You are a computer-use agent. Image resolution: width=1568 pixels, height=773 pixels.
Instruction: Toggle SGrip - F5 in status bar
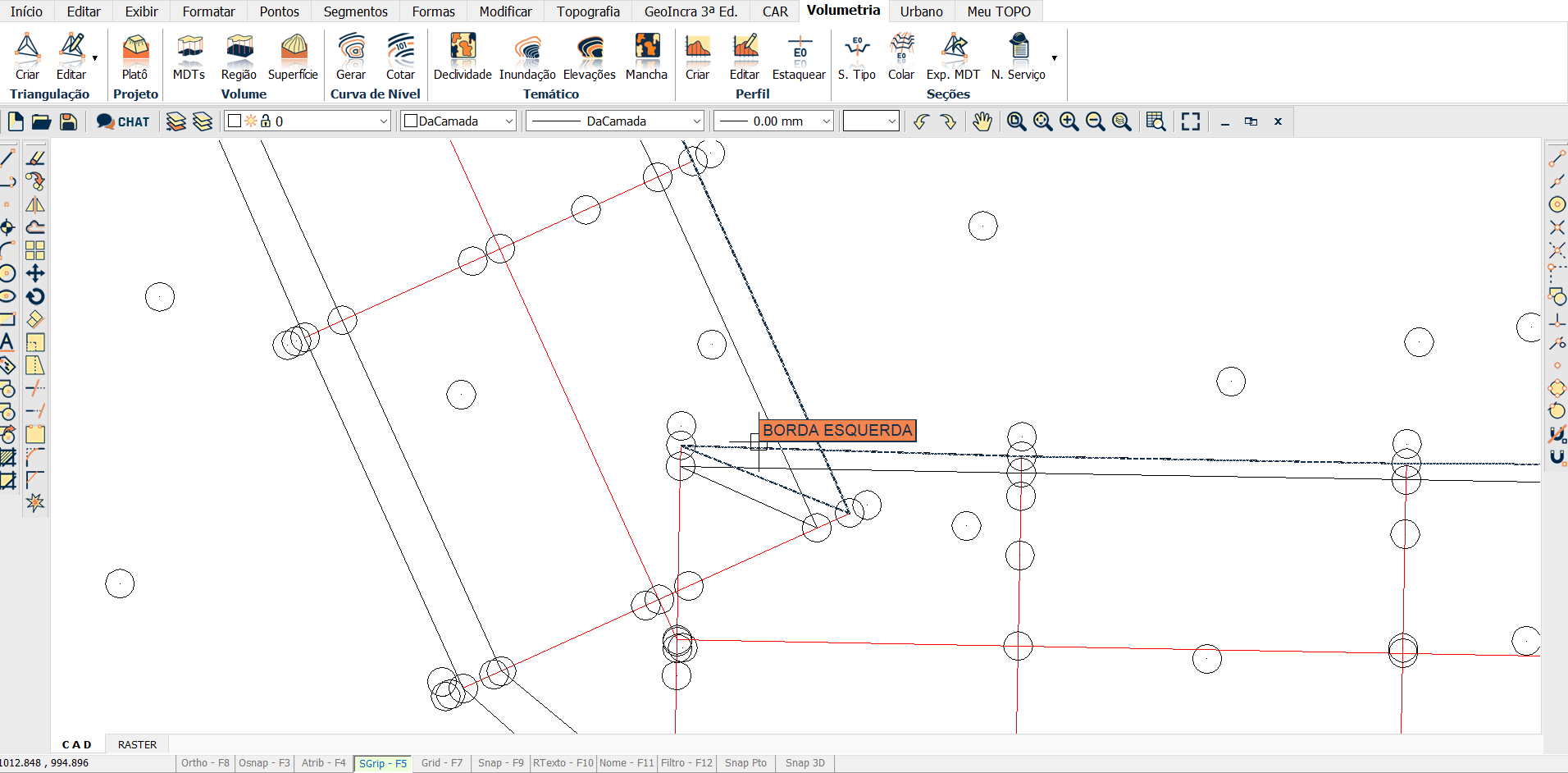pyautogui.click(x=383, y=763)
